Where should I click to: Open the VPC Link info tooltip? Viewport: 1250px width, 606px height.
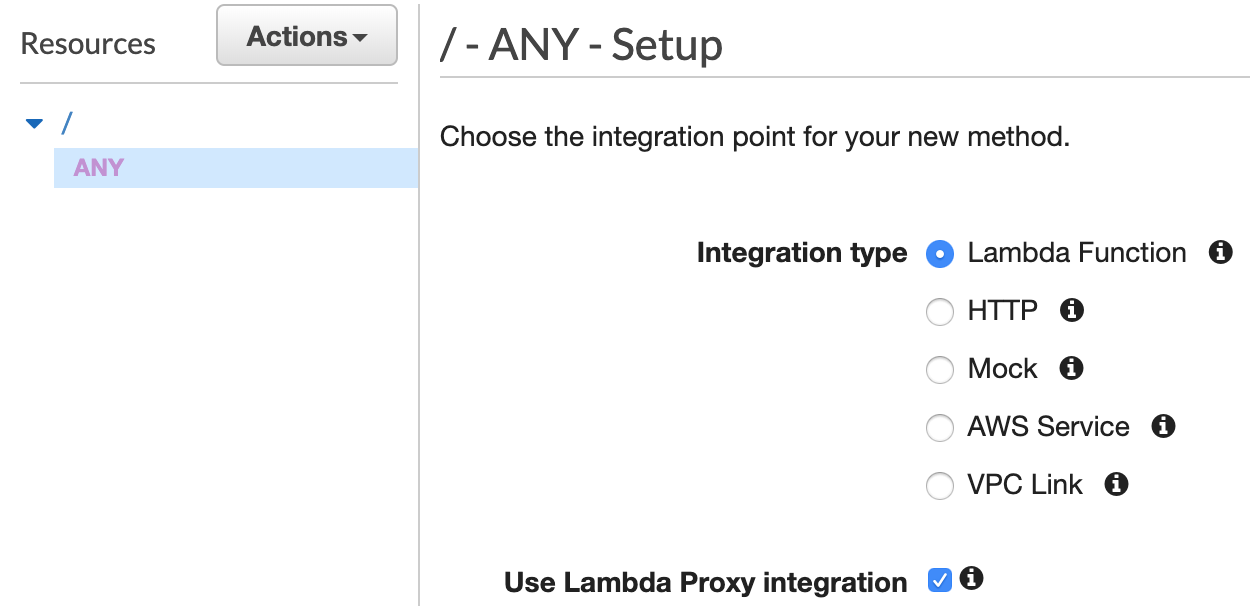pyautogui.click(x=1117, y=485)
